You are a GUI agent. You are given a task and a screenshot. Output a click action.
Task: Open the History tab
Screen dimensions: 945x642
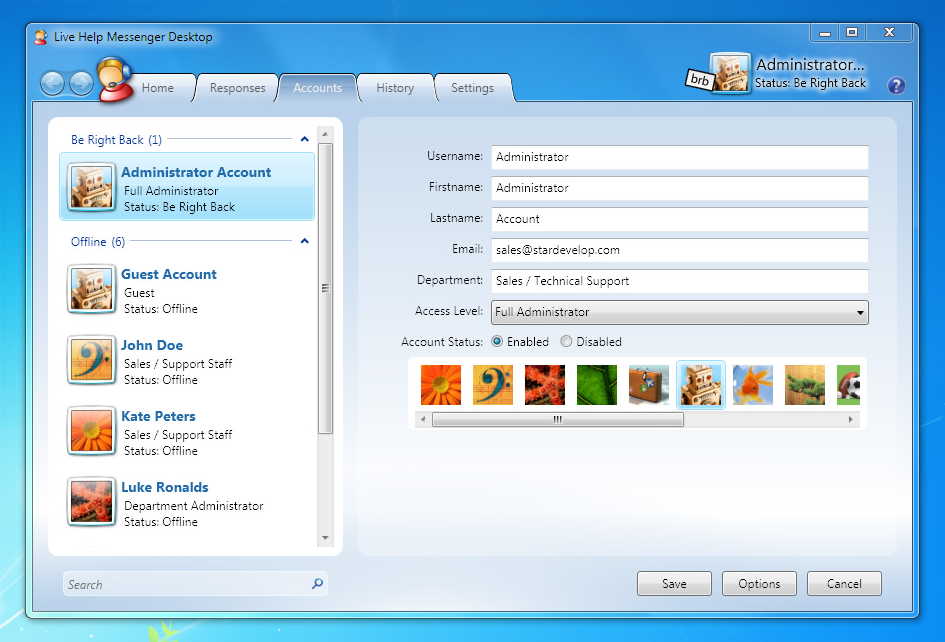click(395, 88)
